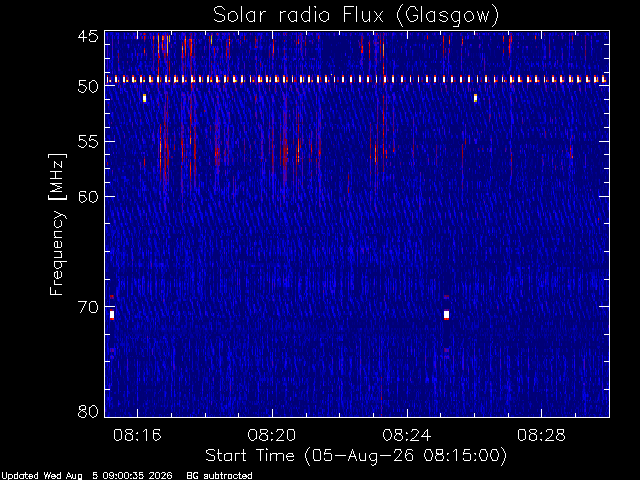Select the "Frequency [MHz]" y-axis label

pyautogui.click(x=57, y=224)
